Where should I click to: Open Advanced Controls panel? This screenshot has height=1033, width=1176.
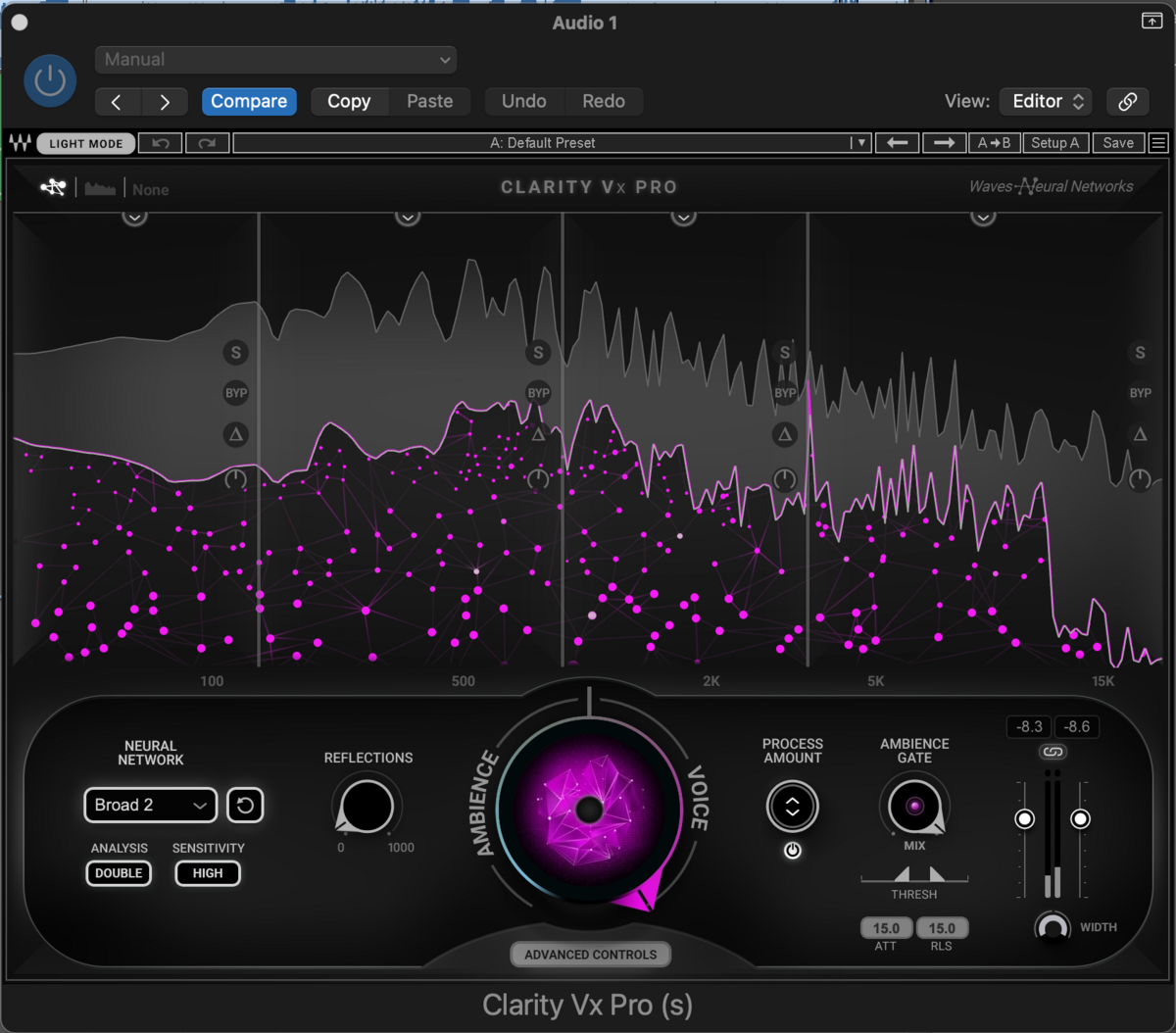coord(590,955)
